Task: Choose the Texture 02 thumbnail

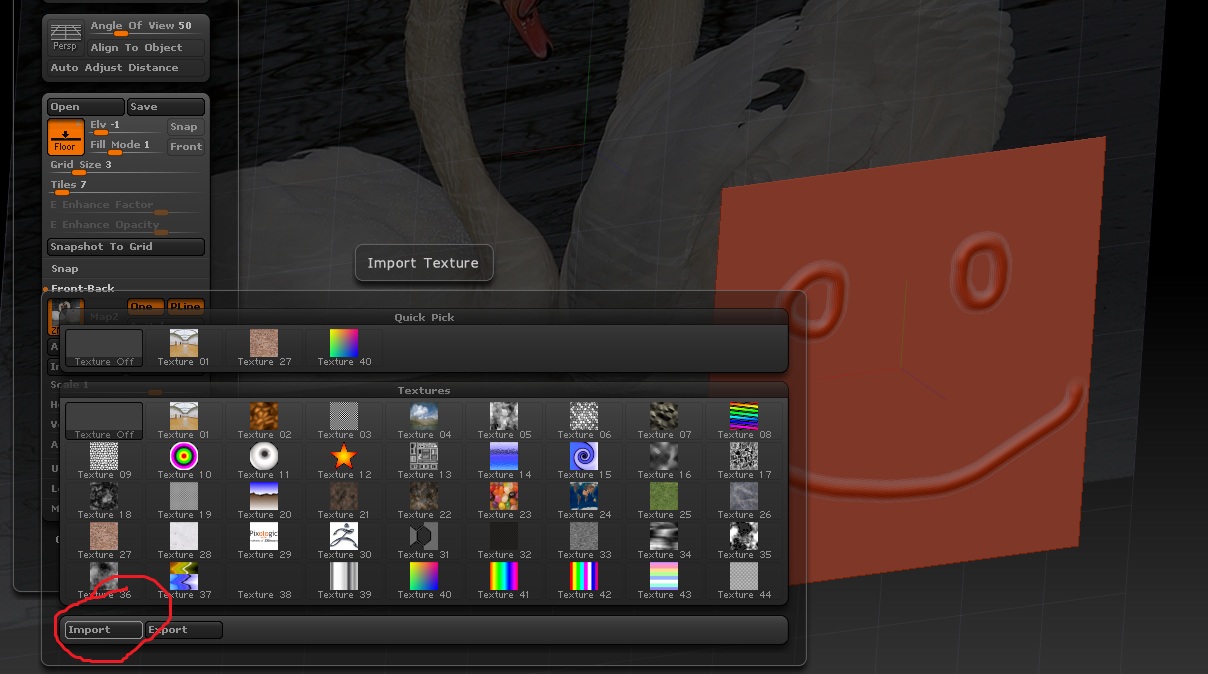Action: coord(264,421)
